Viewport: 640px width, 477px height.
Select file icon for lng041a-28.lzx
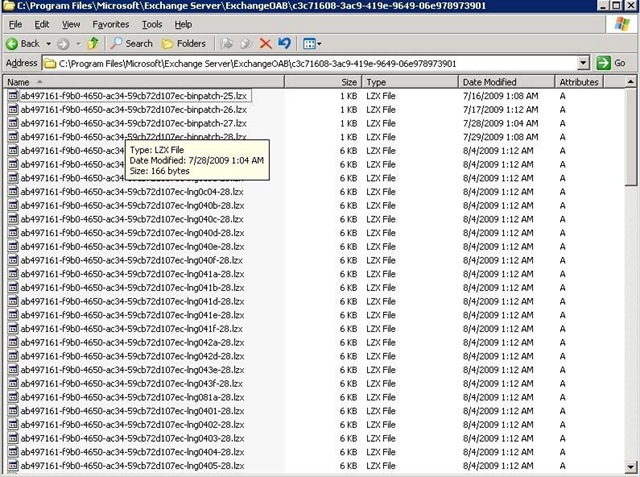click(x=13, y=274)
